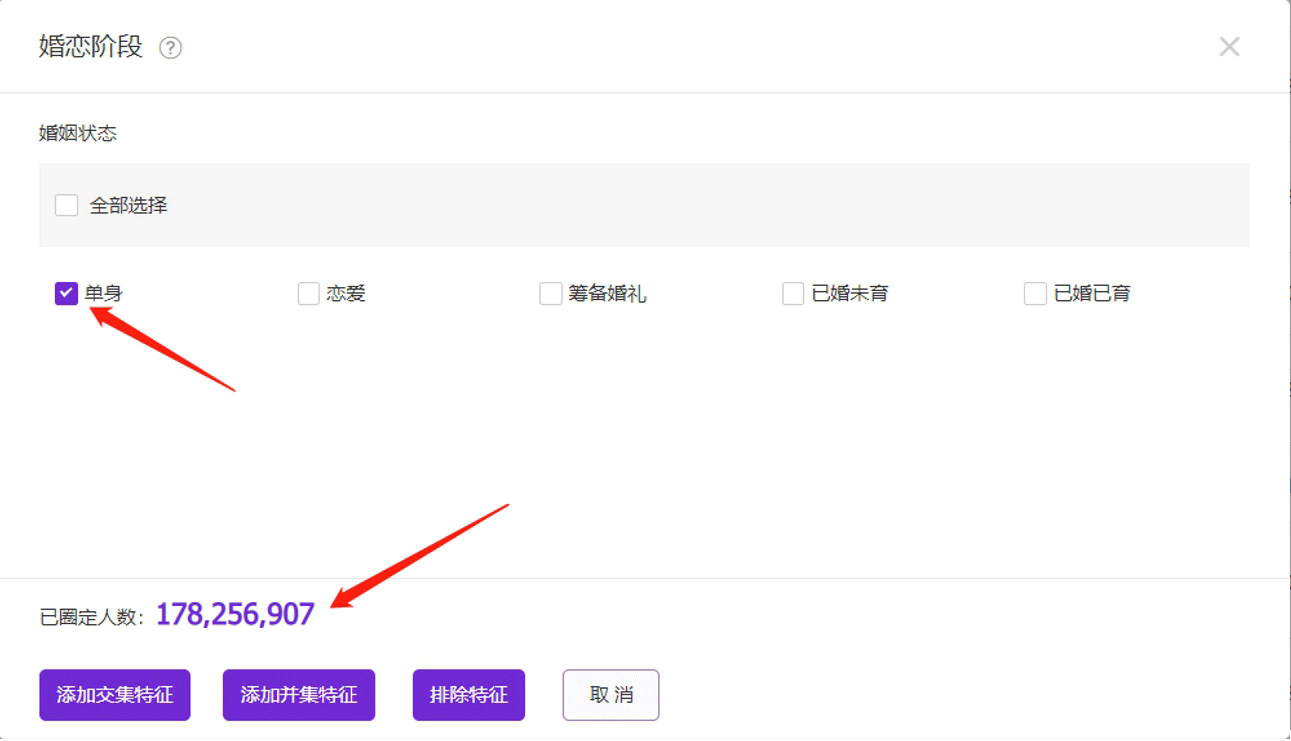The image size is (1291, 741).
Task: Click the 恋爱 option label
Action: click(x=346, y=294)
